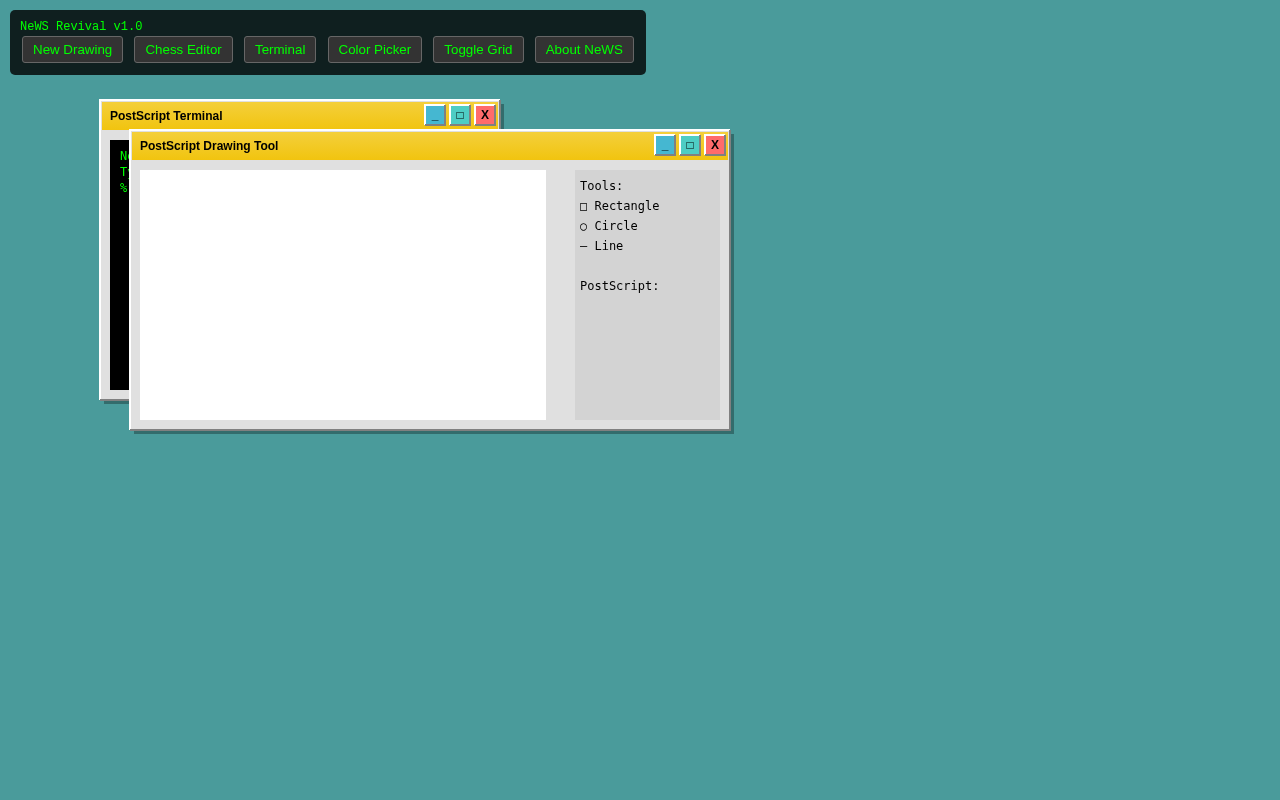Screen dimensions: 1280x800
Task: Click the PostScript: label in tools panel
Action: 620,286
